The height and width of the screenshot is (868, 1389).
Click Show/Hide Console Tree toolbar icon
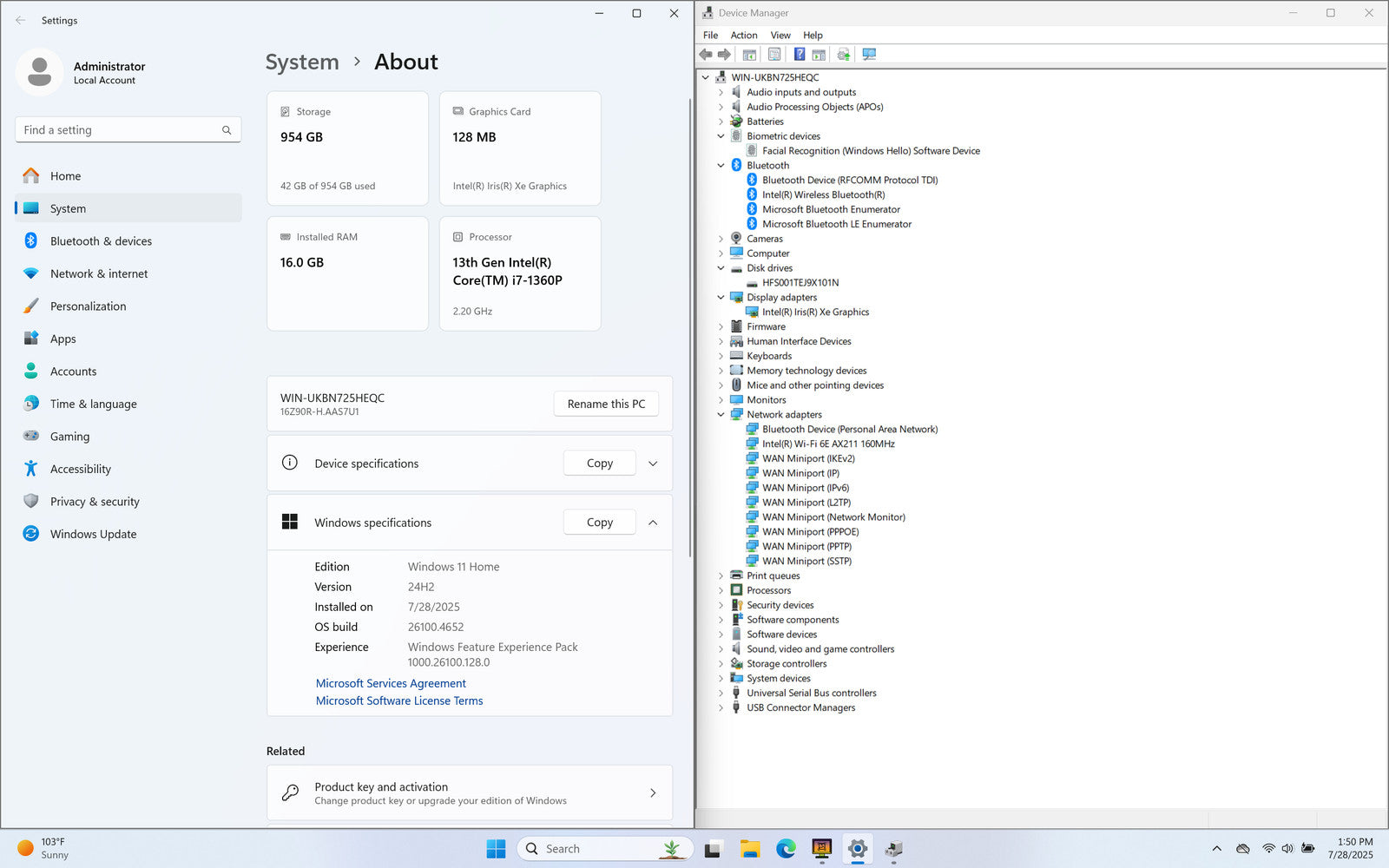point(749,55)
